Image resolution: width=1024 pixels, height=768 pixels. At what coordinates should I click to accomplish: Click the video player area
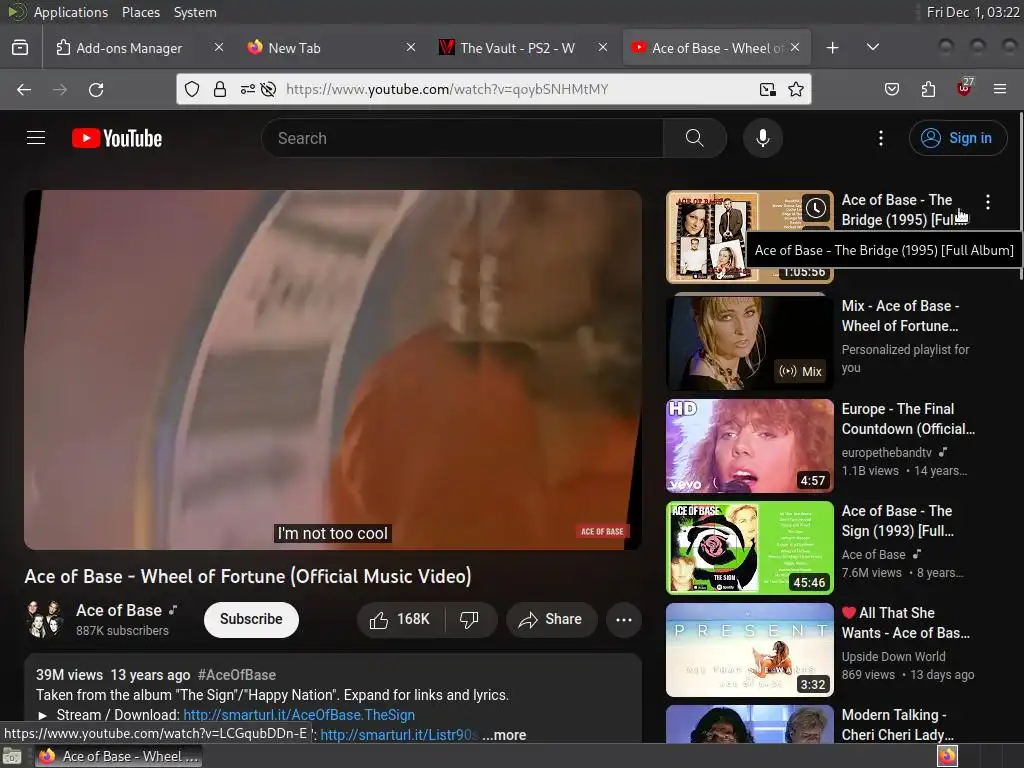pyautogui.click(x=333, y=370)
